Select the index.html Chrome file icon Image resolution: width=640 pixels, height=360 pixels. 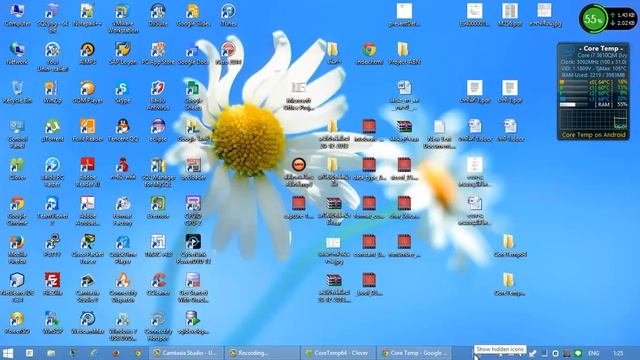[369, 53]
